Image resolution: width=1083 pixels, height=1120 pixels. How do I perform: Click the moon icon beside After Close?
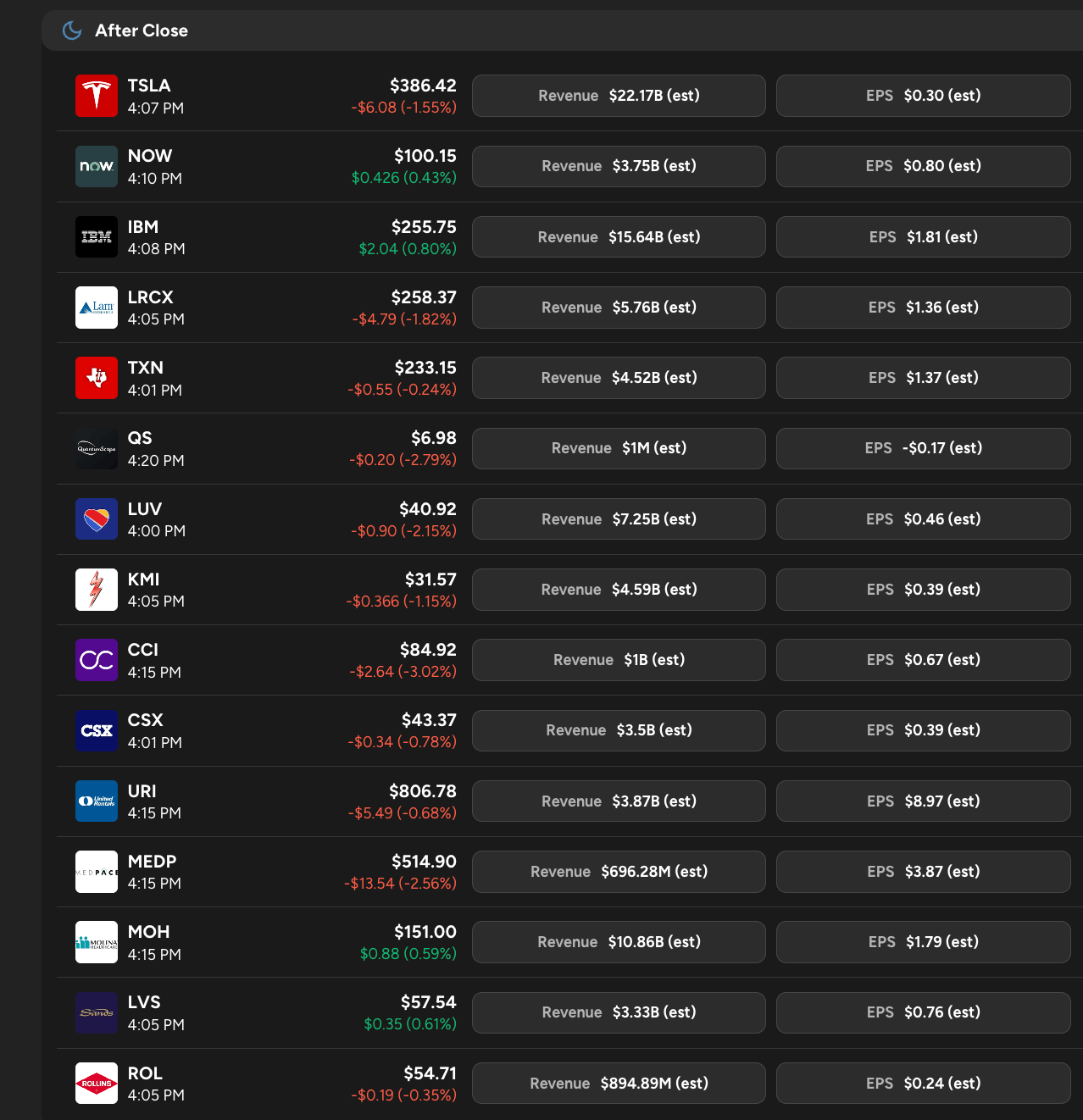tap(72, 30)
